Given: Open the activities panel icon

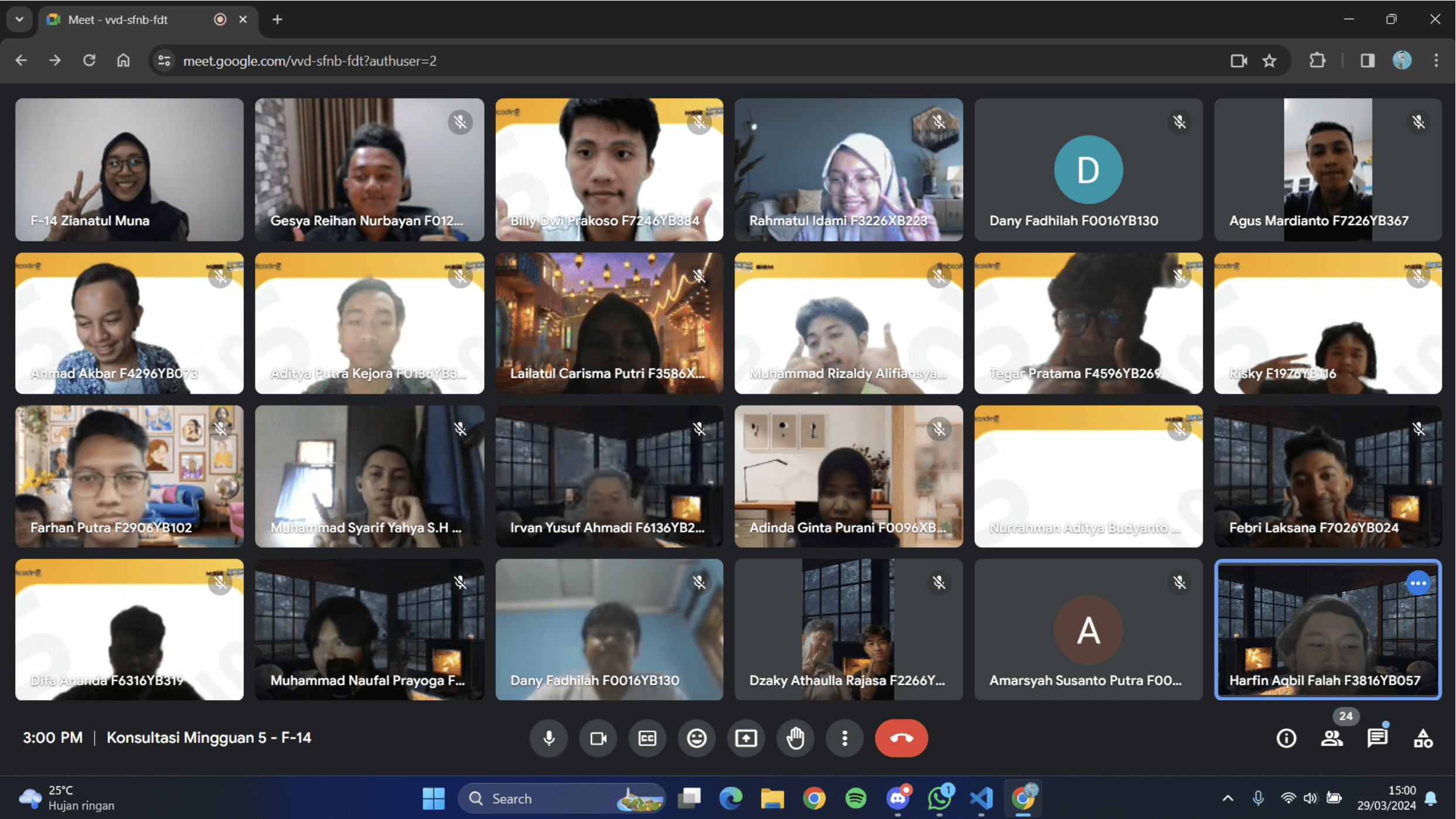Looking at the screenshot, I should tap(1423, 738).
